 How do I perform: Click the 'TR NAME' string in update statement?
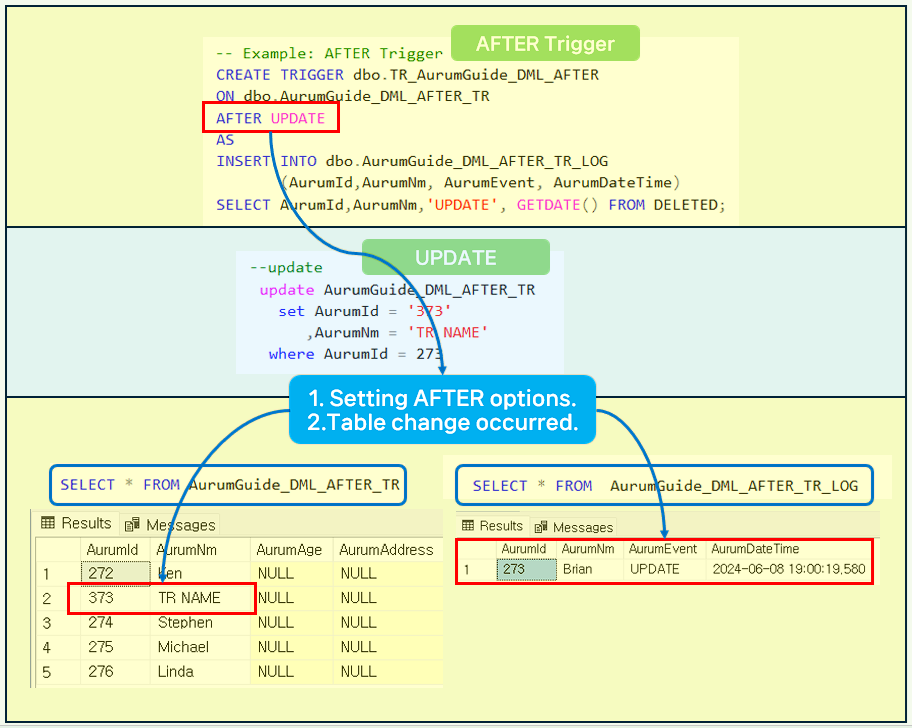coord(447,333)
